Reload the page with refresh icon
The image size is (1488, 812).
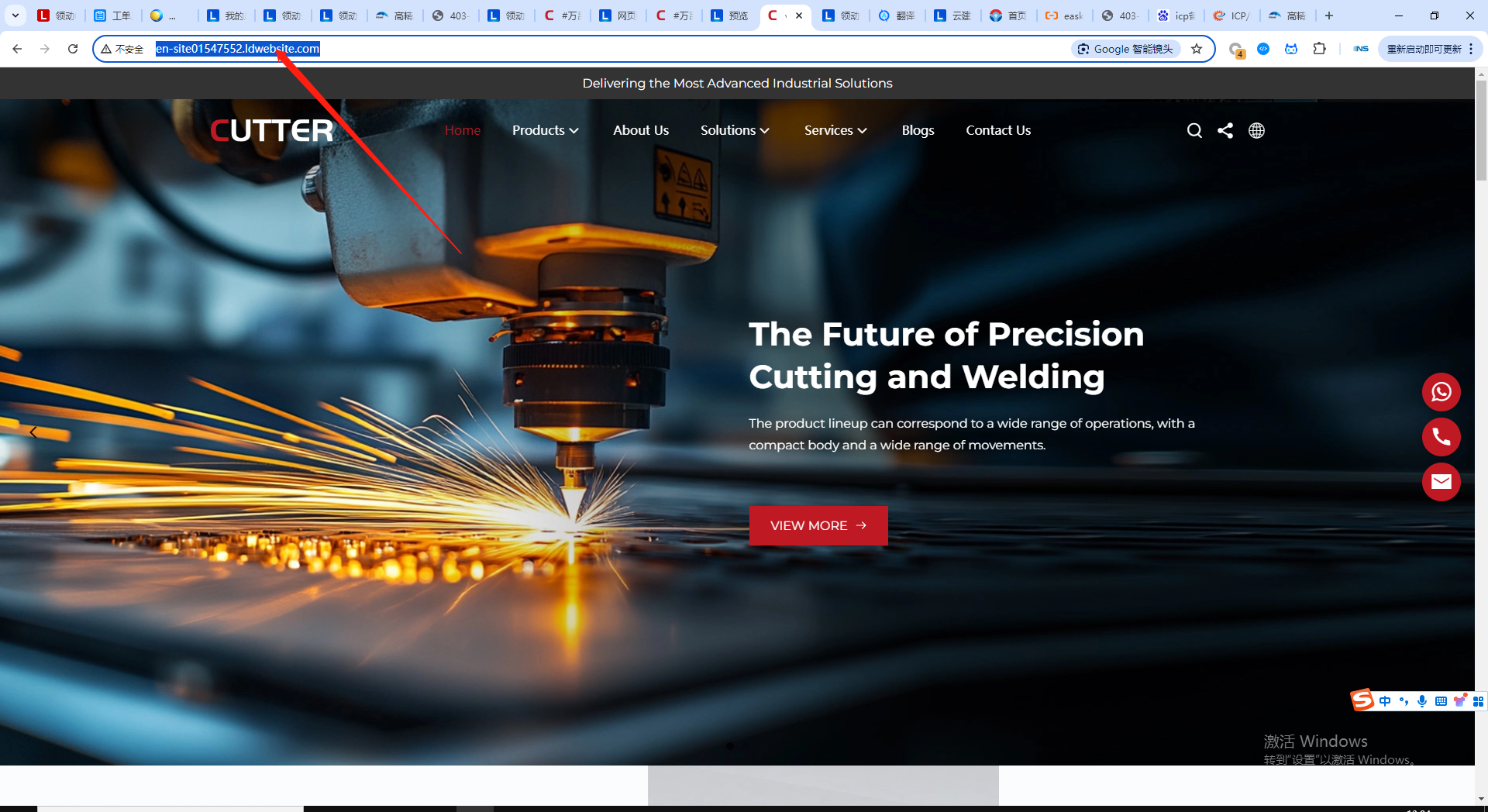pyautogui.click(x=73, y=49)
